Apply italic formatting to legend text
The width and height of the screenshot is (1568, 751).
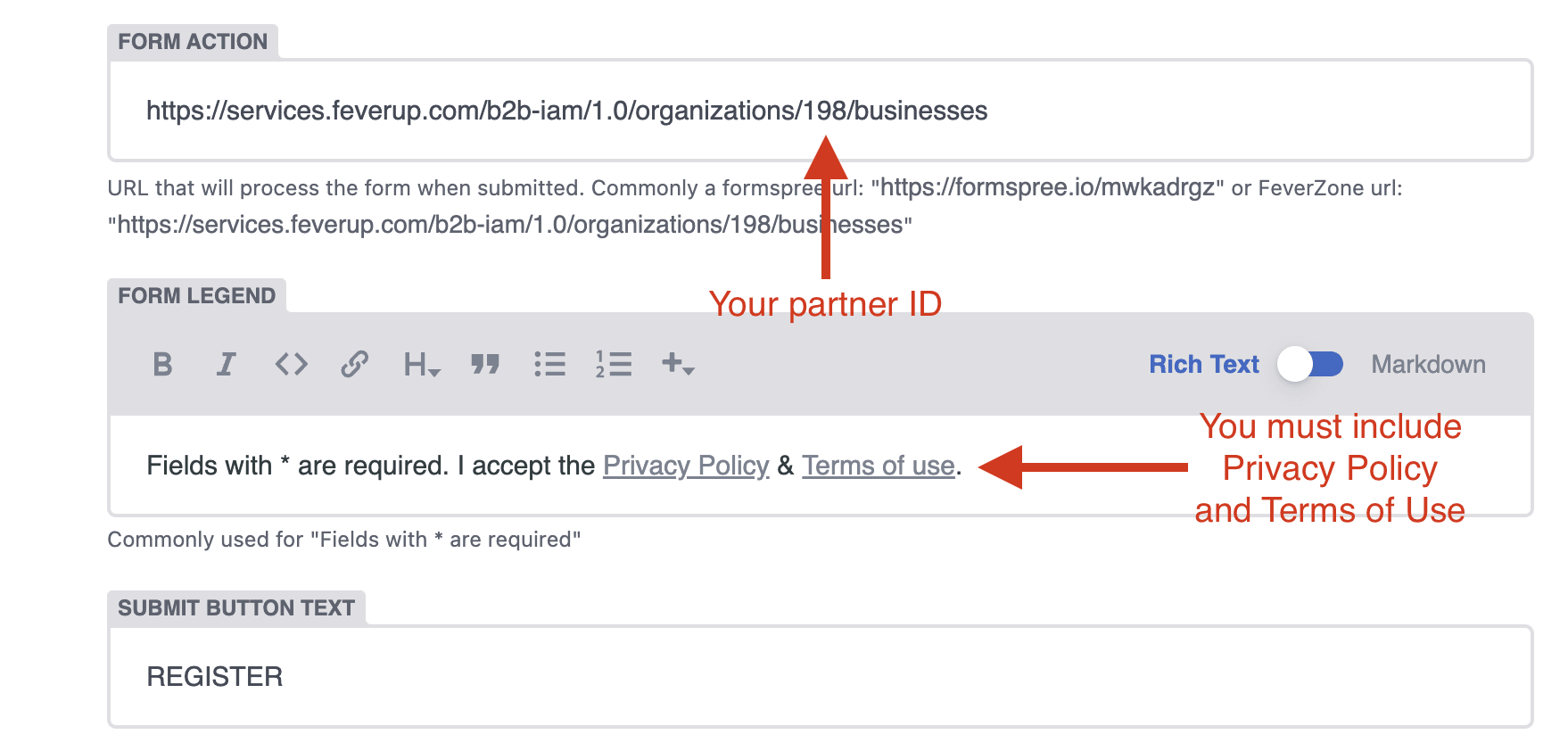click(x=227, y=364)
